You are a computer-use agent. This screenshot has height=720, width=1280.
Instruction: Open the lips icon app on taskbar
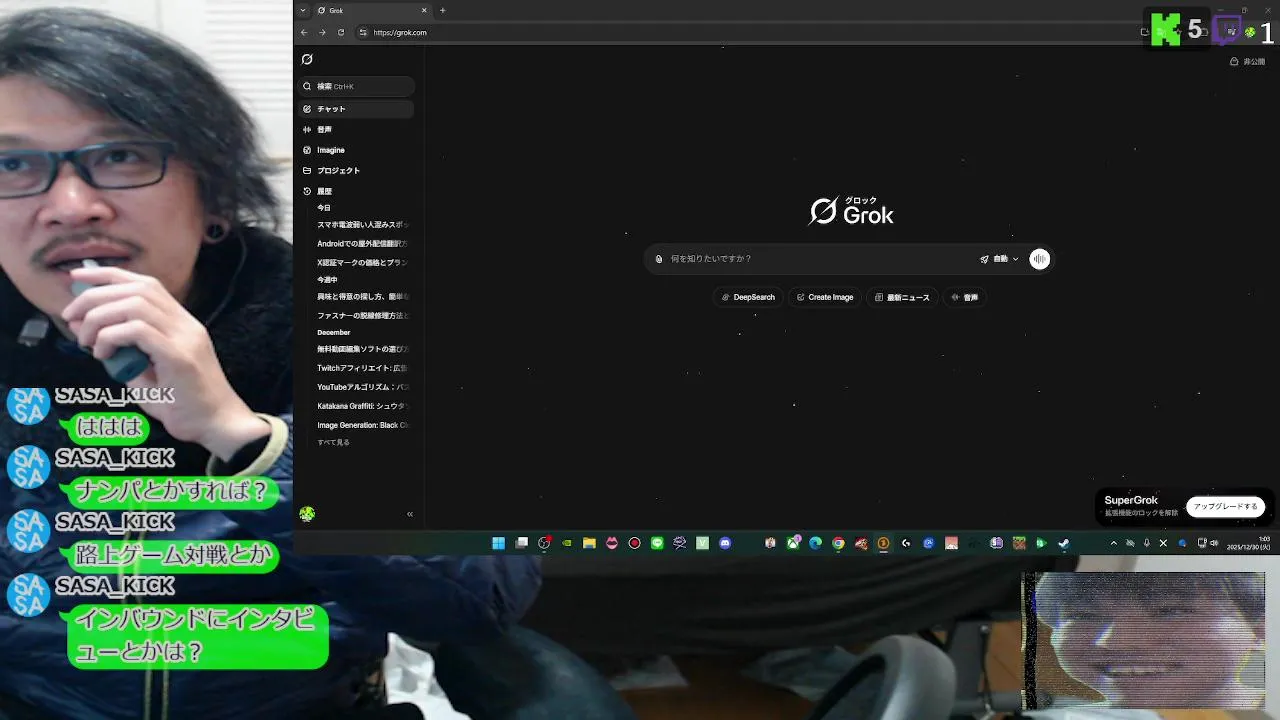612,543
